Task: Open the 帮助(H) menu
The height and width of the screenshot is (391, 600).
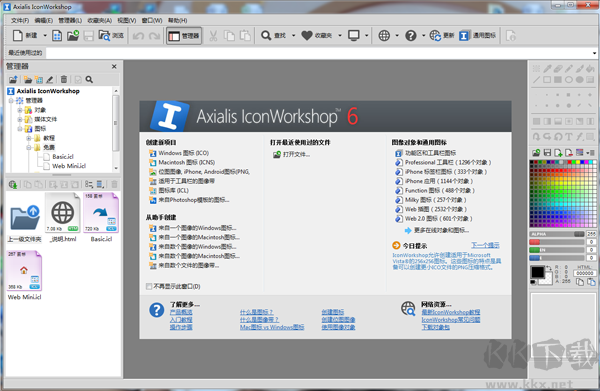Action: click(x=178, y=20)
